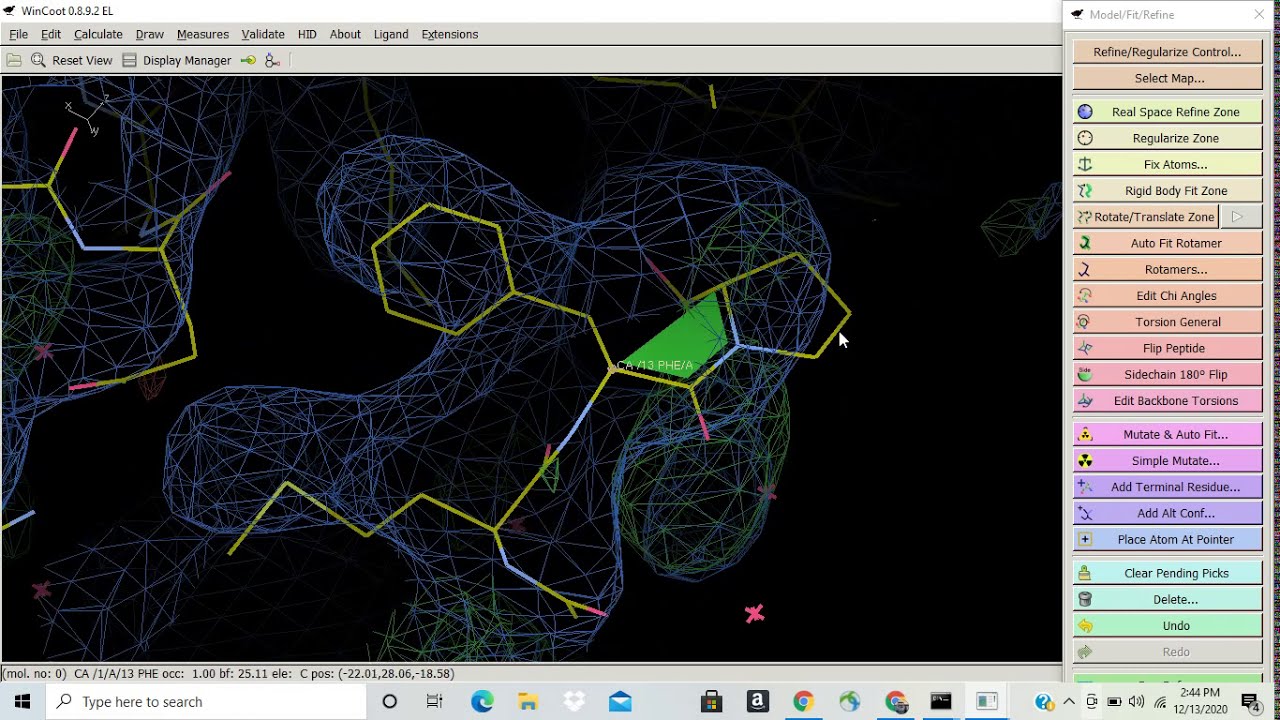Expand the Rotate/Translate Zone options arrow
The height and width of the screenshot is (720, 1280).
click(x=1240, y=217)
